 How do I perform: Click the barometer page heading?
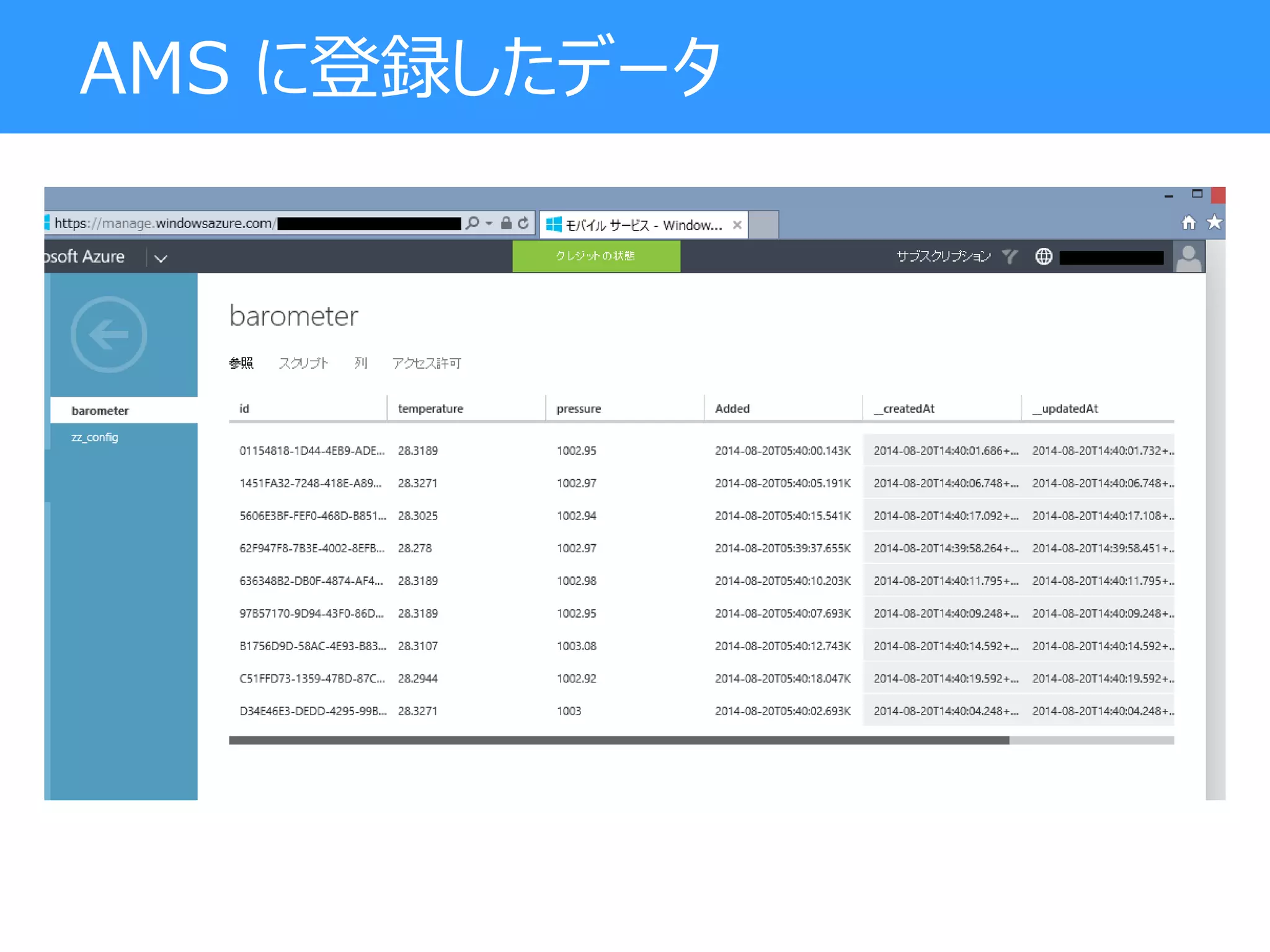point(293,316)
